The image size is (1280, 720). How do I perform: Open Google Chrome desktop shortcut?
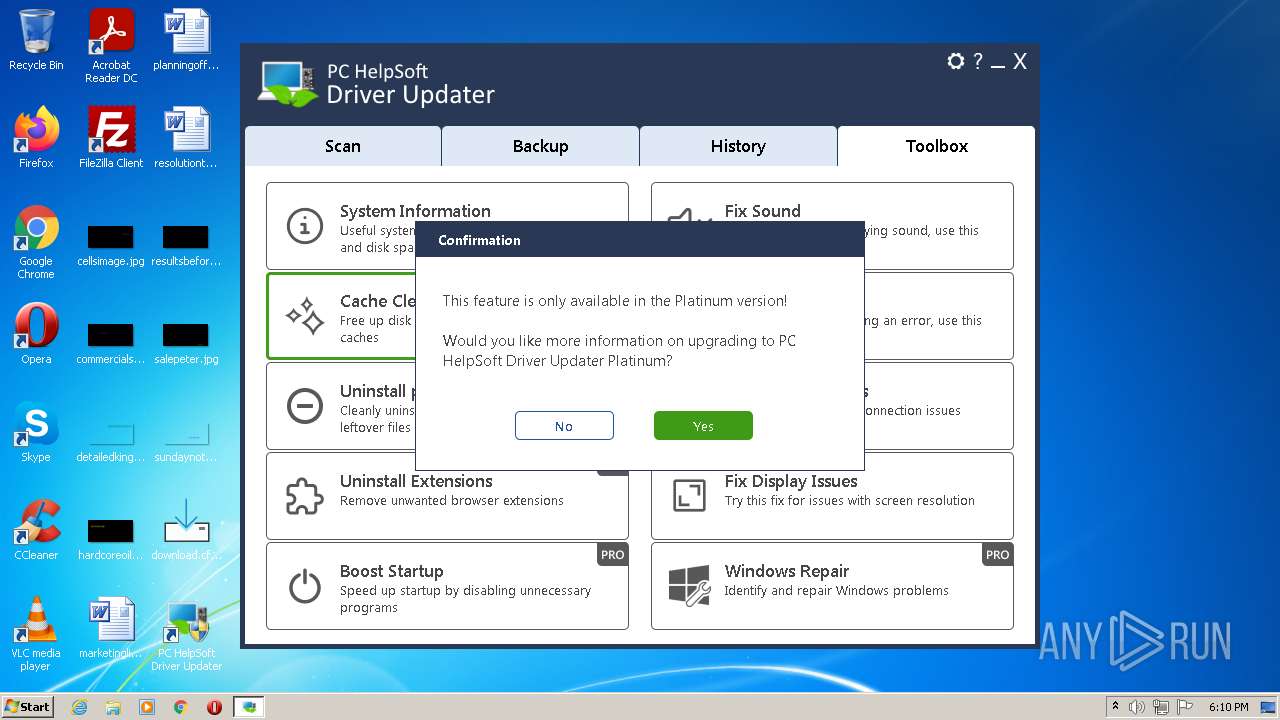pos(36,242)
